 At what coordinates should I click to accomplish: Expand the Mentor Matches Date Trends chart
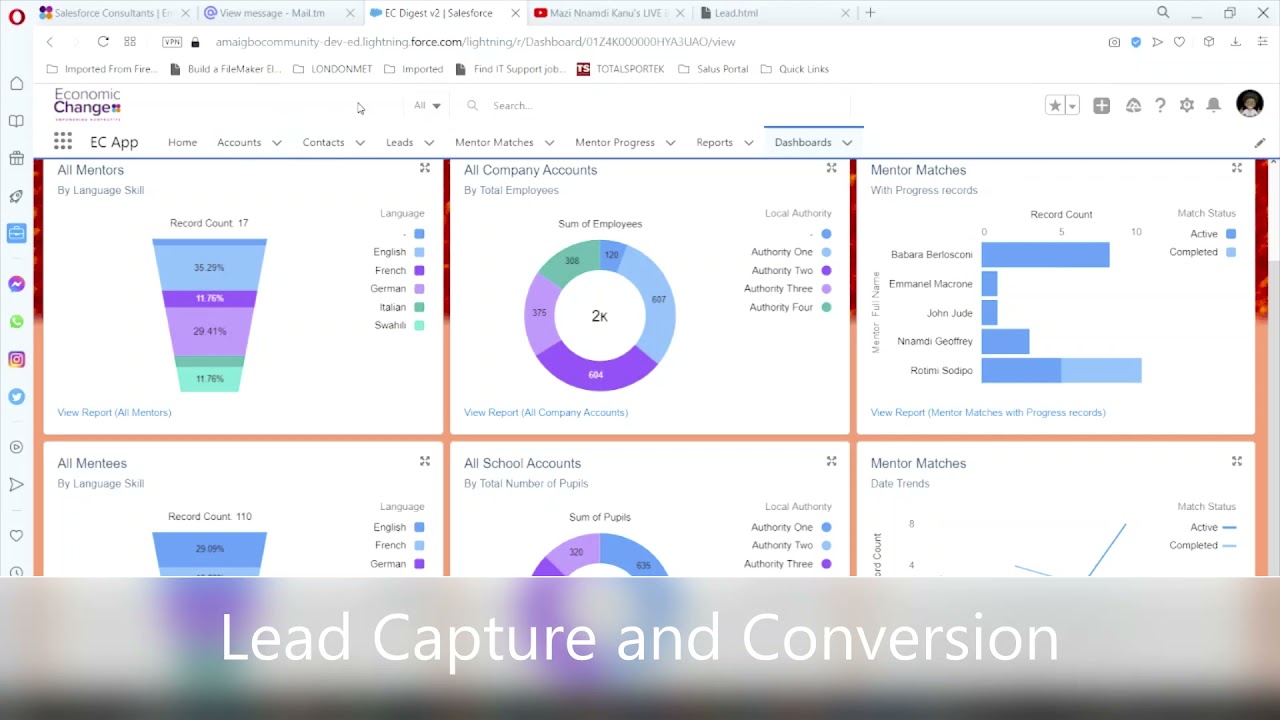1237,461
